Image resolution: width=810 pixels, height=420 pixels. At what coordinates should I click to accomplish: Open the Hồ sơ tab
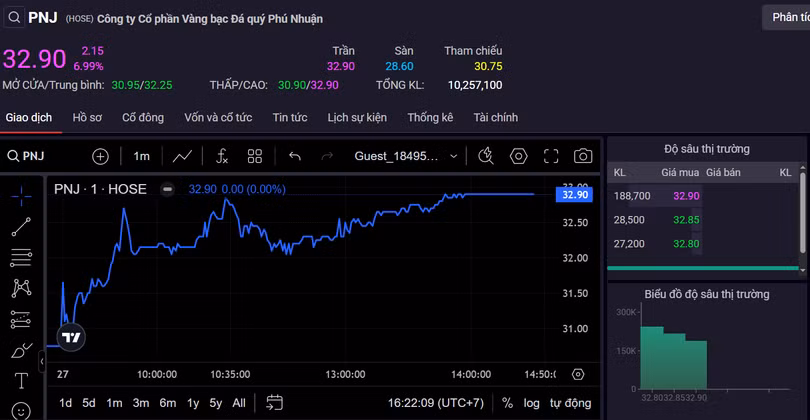(87, 118)
